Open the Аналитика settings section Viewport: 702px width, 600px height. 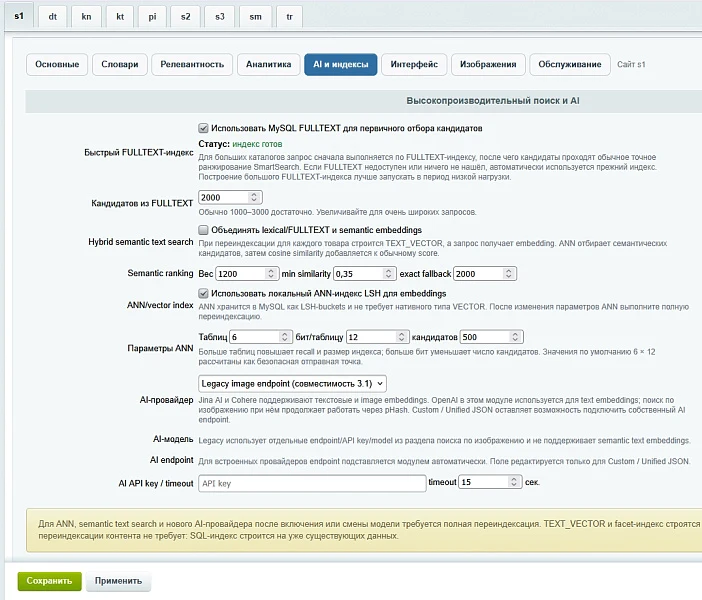coord(269,64)
